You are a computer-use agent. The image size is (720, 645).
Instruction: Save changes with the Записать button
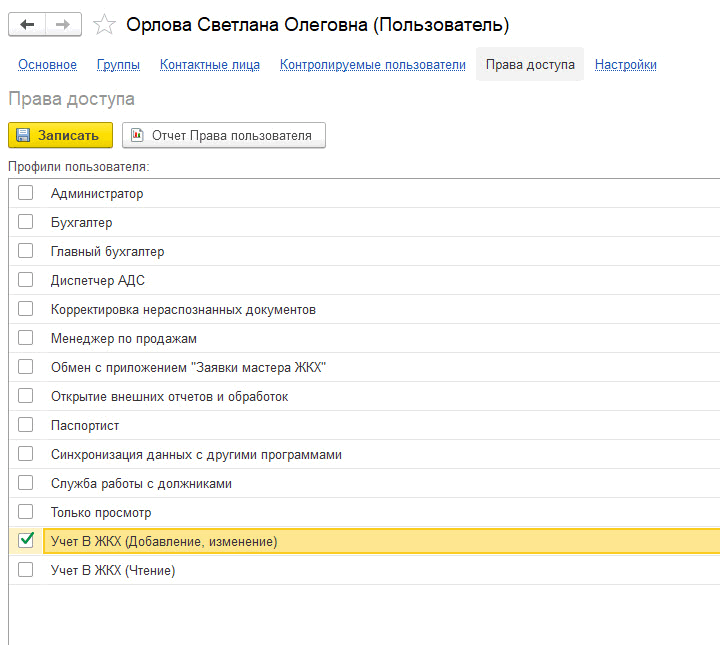[60, 135]
